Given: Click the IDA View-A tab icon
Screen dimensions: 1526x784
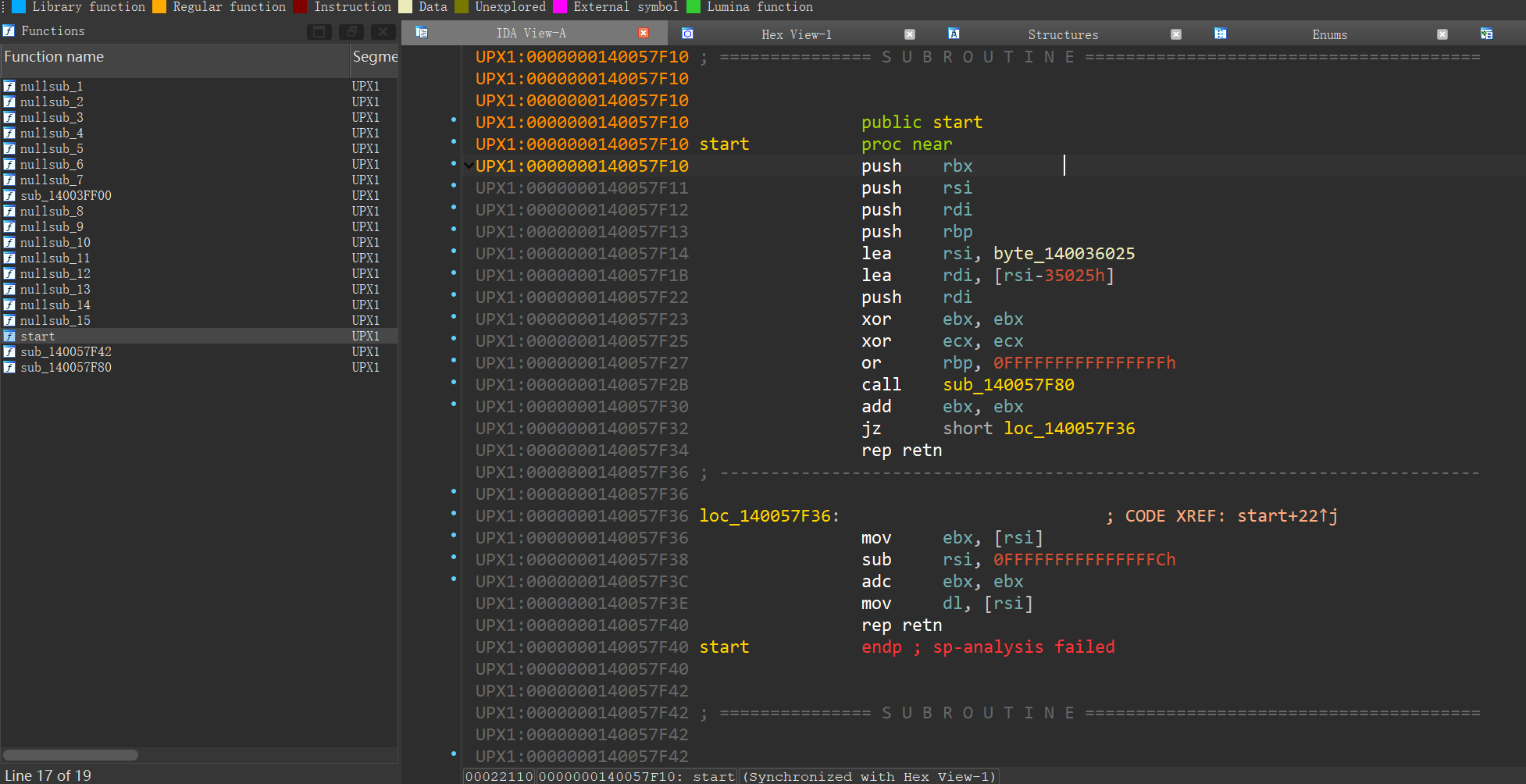Looking at the screenshot, I should click(422, 33).
